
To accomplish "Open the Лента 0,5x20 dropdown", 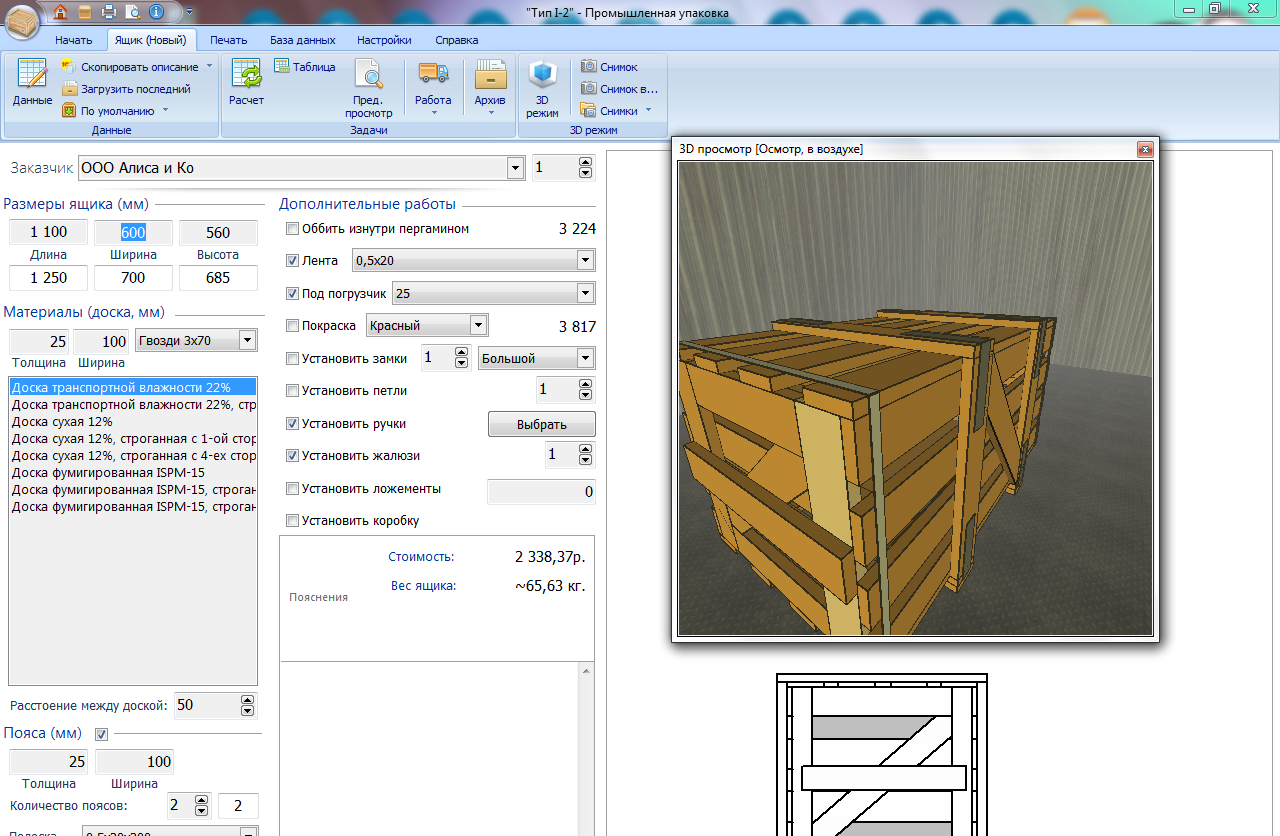I will pyautogui.click(x=585, y=261).
